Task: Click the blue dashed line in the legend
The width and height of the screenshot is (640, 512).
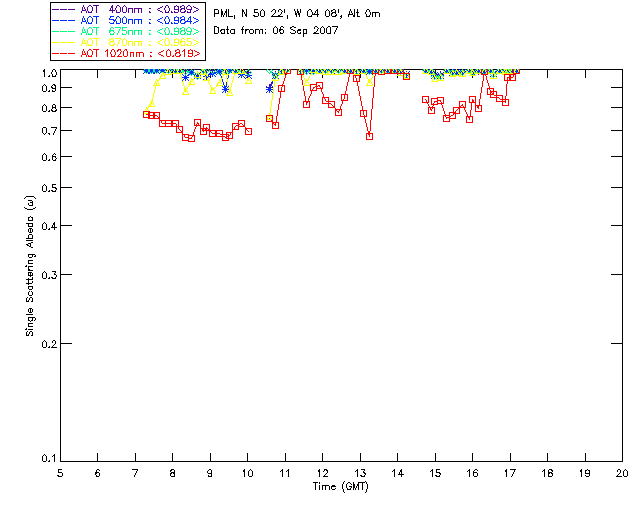Action: (63, 20)
